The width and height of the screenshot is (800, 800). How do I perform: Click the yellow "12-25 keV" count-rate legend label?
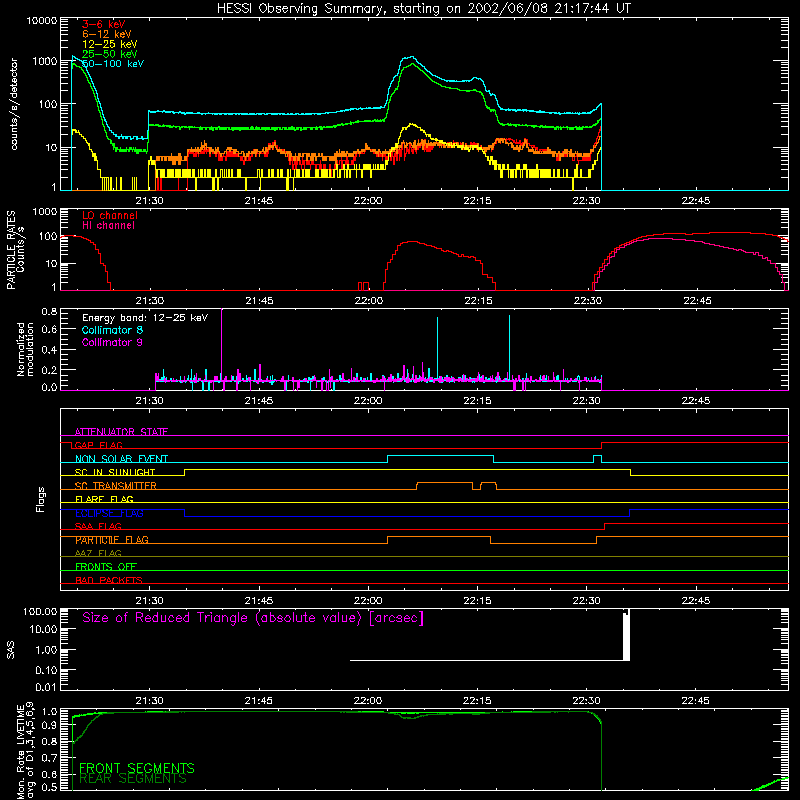(x=110, y=44)
